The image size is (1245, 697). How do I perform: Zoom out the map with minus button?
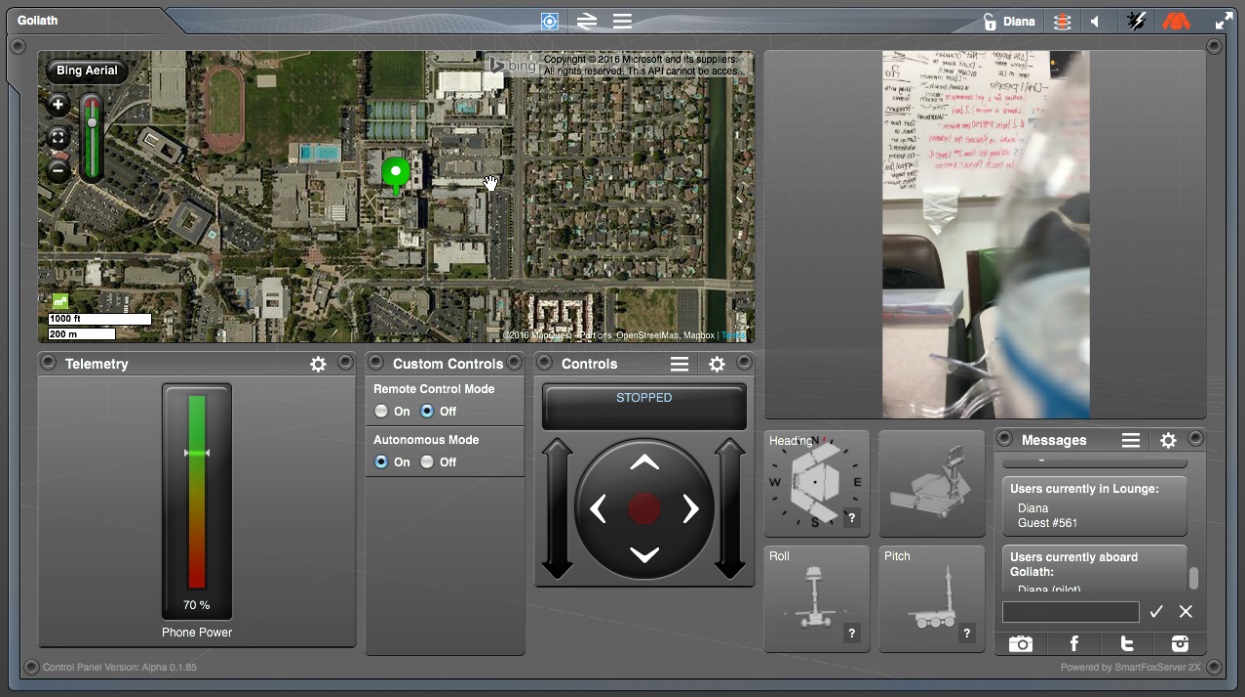[x=58, y=170]
